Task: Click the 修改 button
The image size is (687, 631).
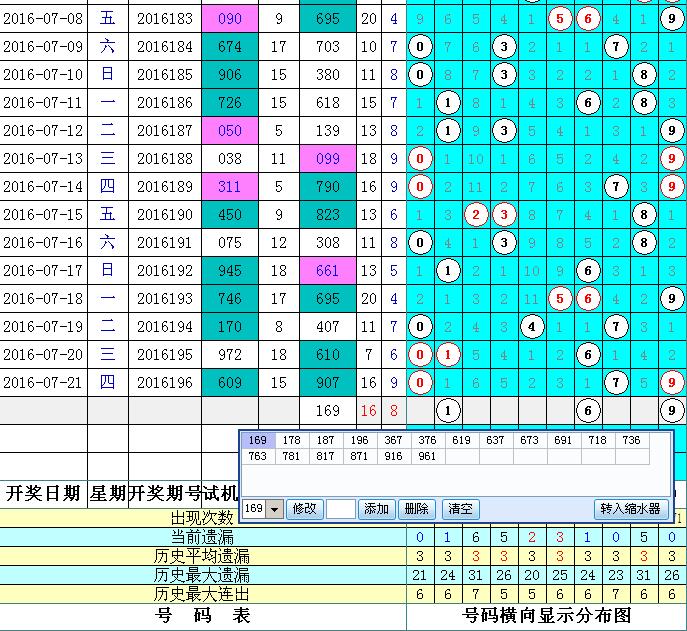Action: coord(305,509)
